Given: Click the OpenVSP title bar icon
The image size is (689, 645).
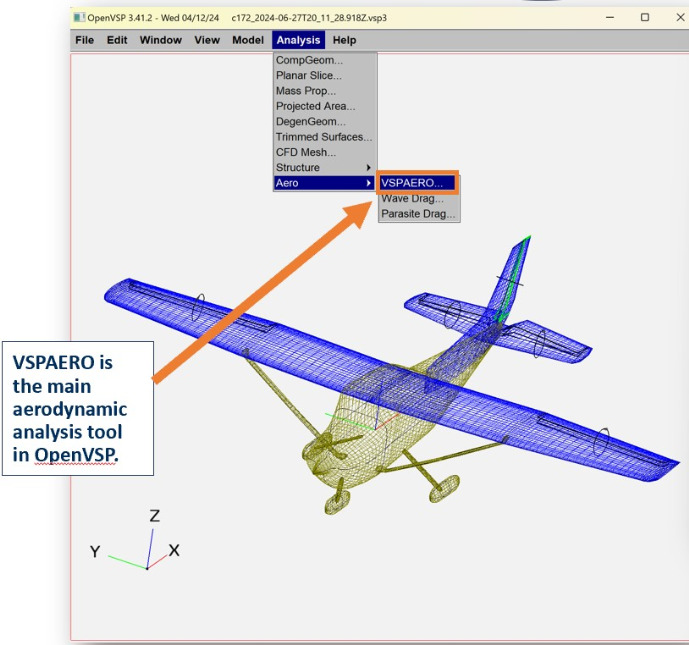Looking at the screenshot, I should tap(79, 17).
